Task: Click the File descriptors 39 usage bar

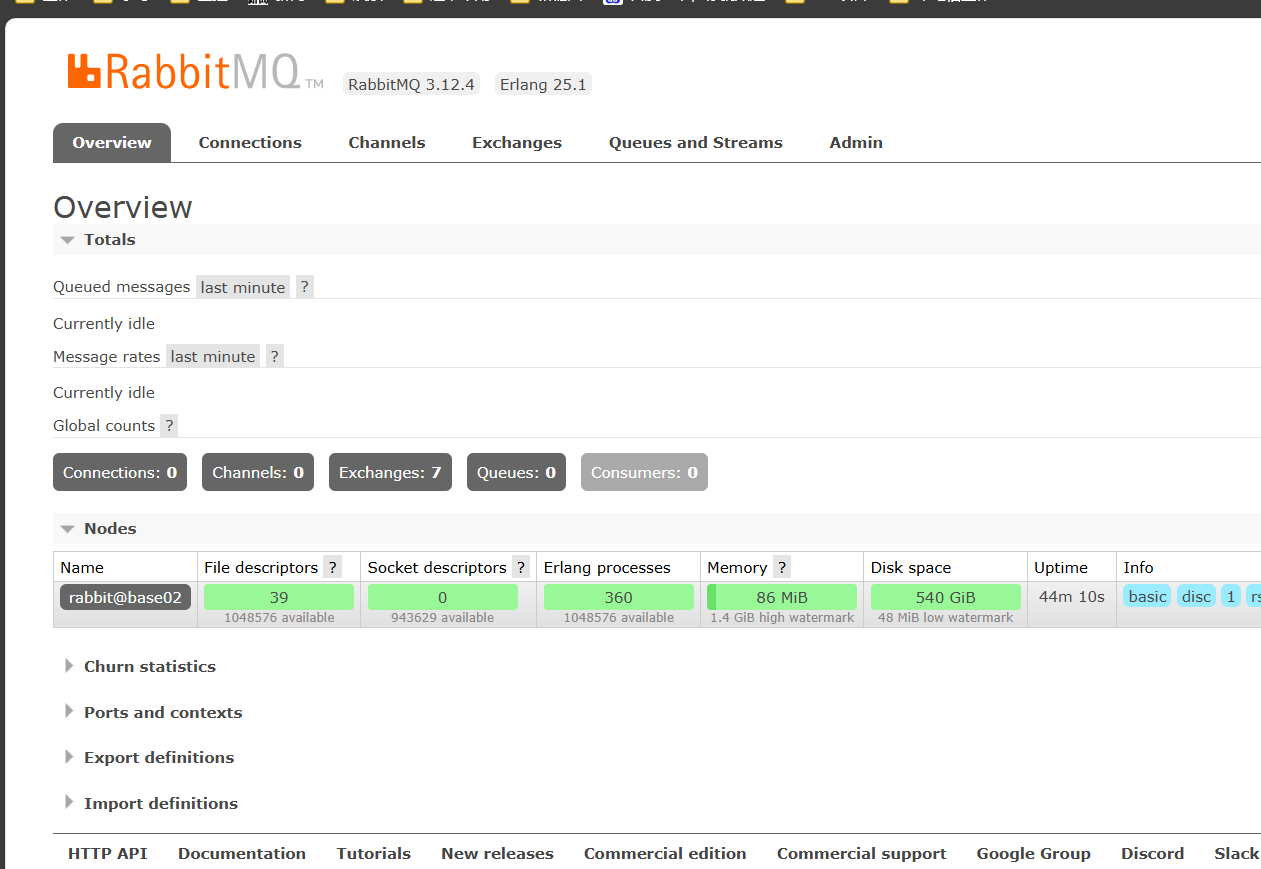Action: point(279,597)
